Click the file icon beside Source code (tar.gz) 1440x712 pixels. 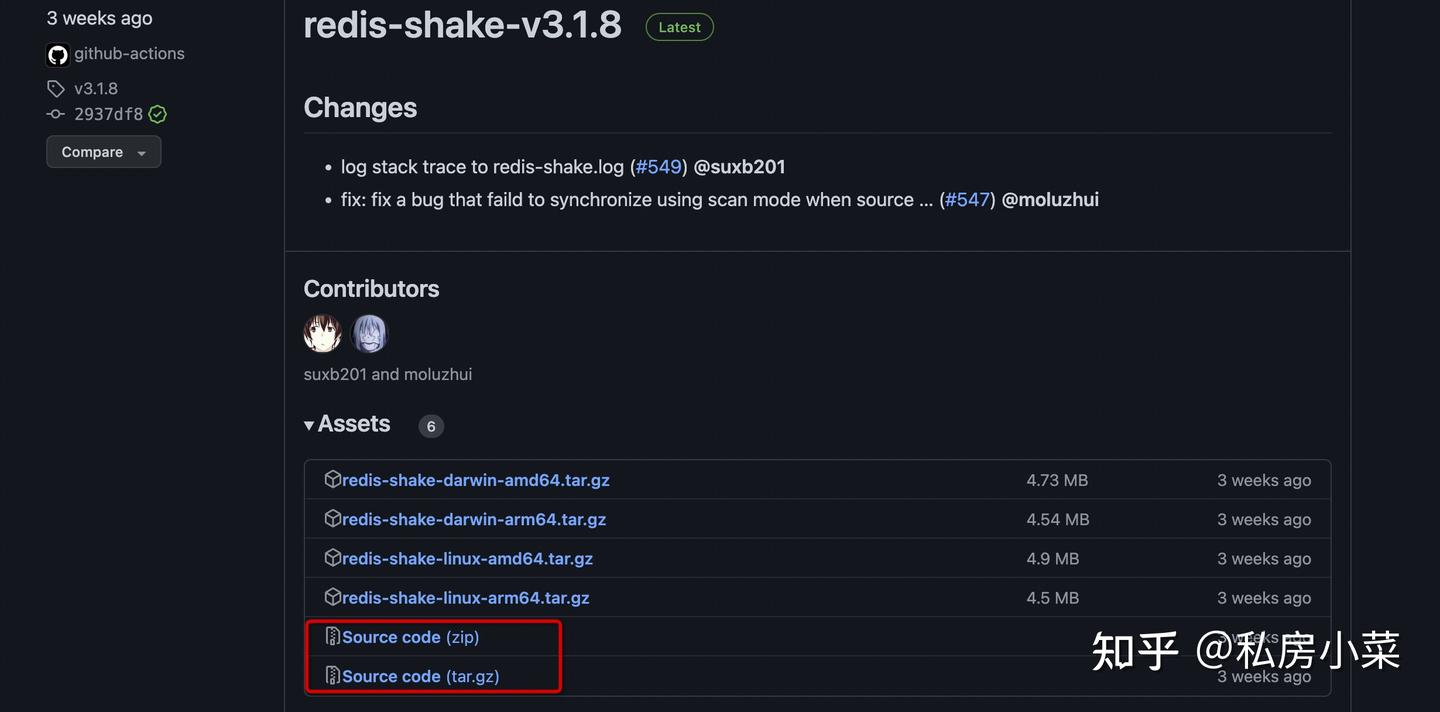click(x=333, y=675)
